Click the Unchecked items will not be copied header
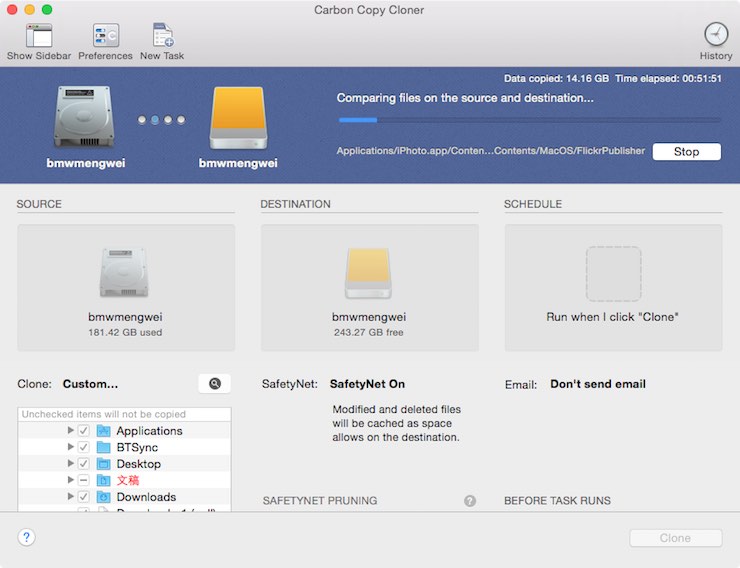The height and width of the screenshot is (568, 740). click(104, 414)
